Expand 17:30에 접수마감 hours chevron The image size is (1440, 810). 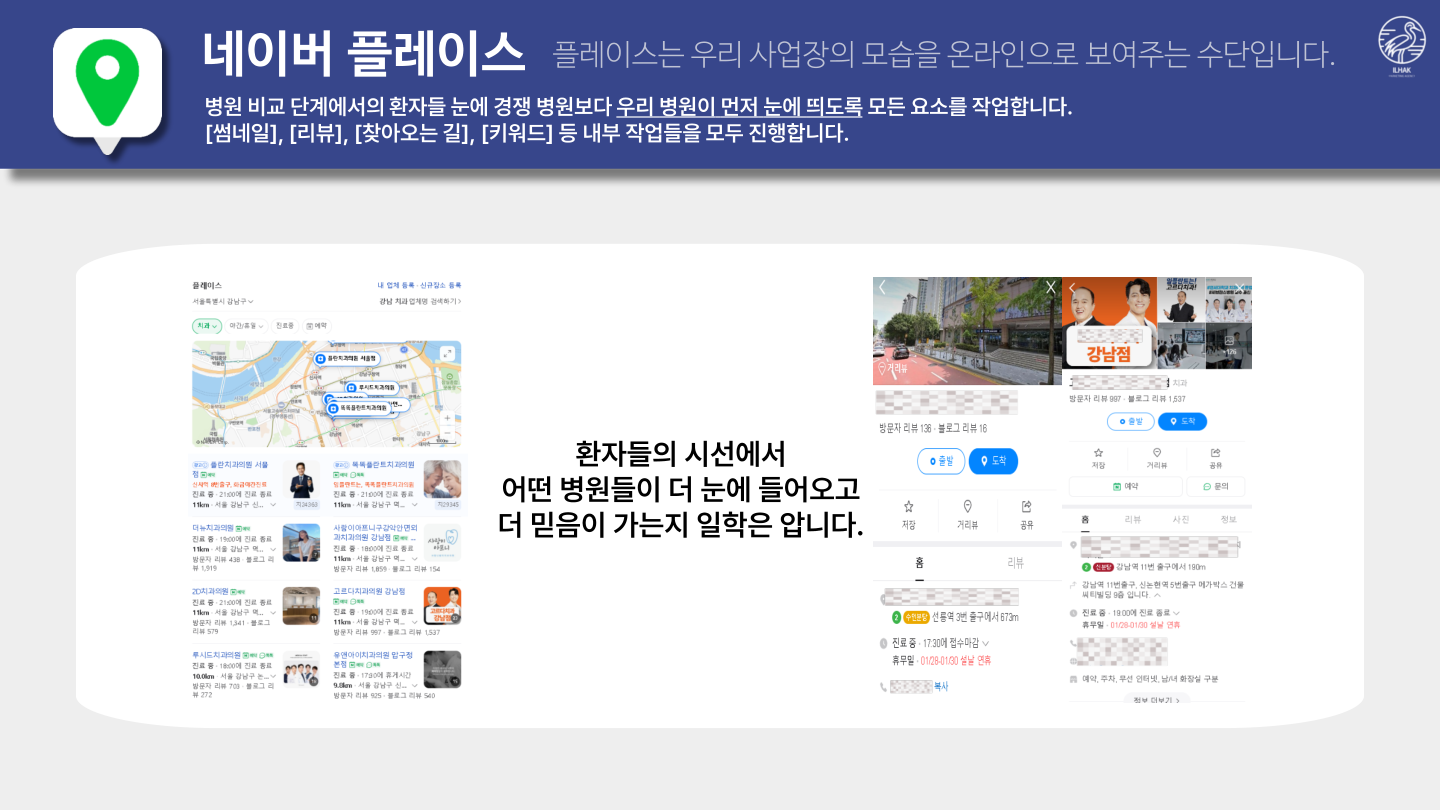(x=985, y=643)
